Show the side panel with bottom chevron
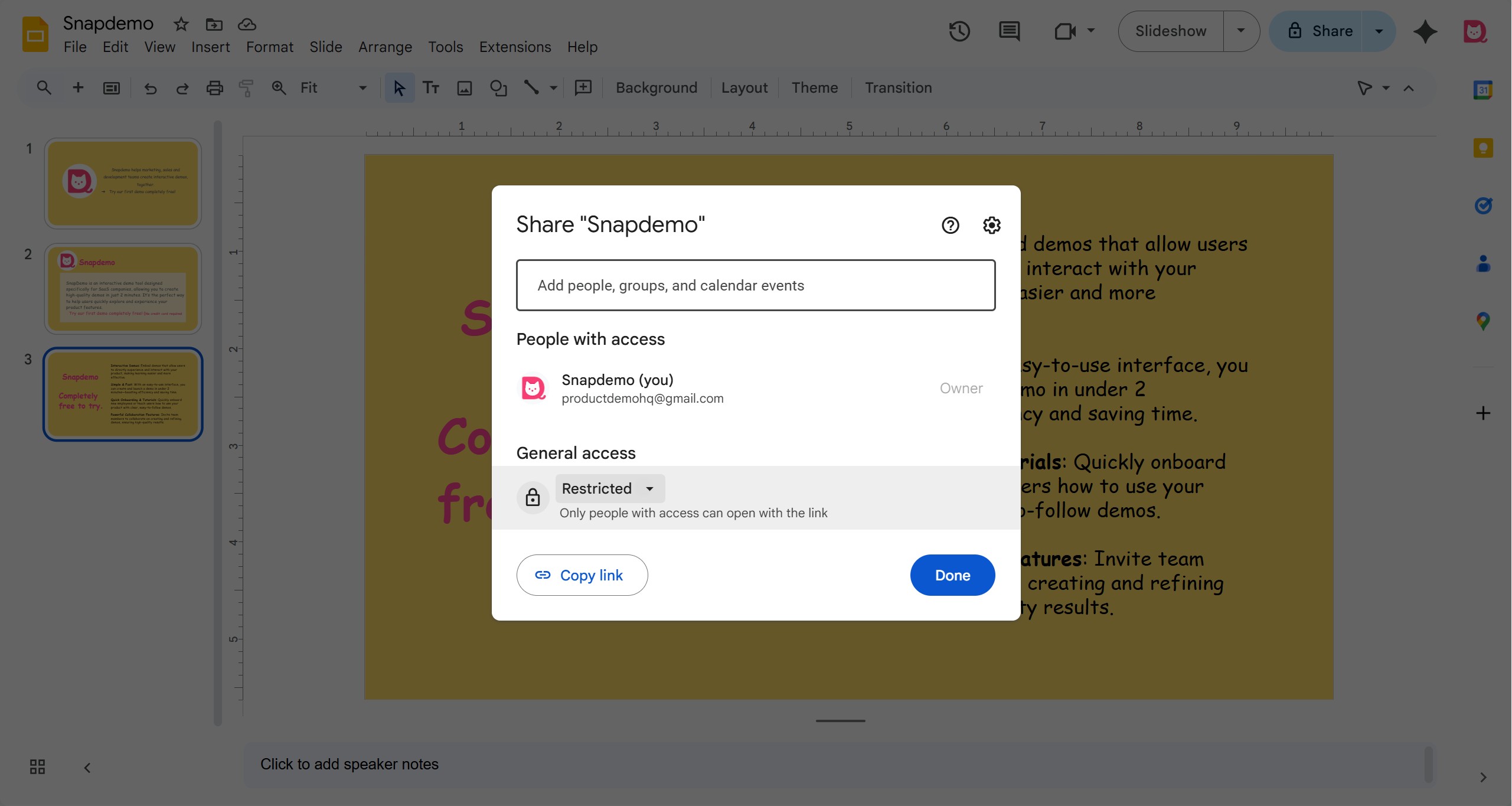 1482,777
